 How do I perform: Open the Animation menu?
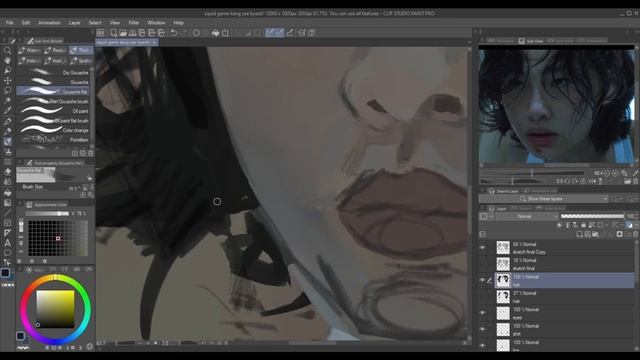point(49,23)
